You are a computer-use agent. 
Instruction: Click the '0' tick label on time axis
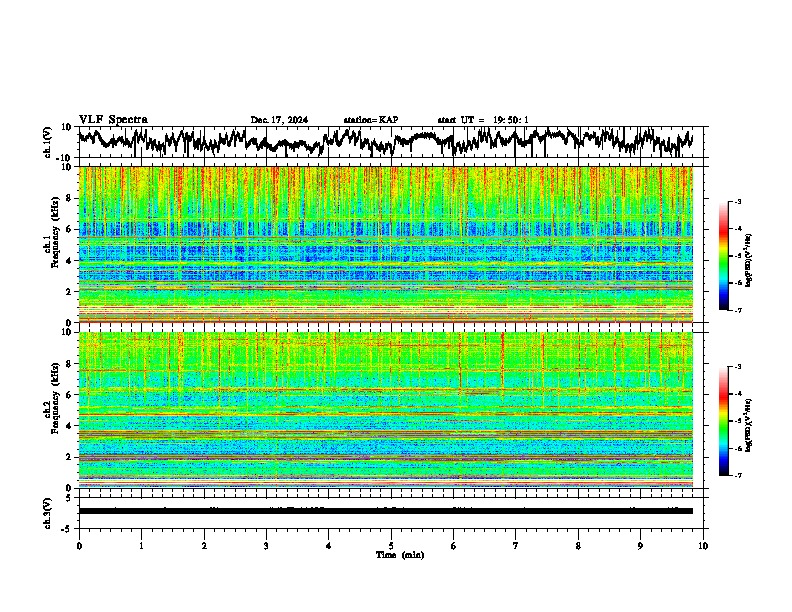79,546
